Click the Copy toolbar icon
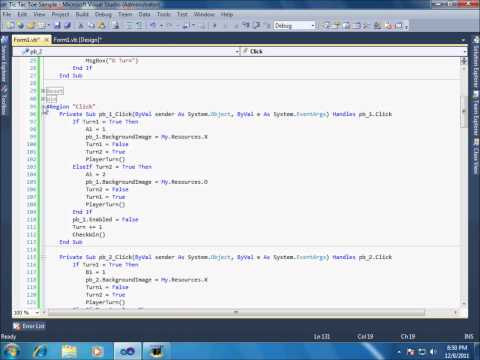The width and height of the screenshot is (480, 360). tap(91, 25)
